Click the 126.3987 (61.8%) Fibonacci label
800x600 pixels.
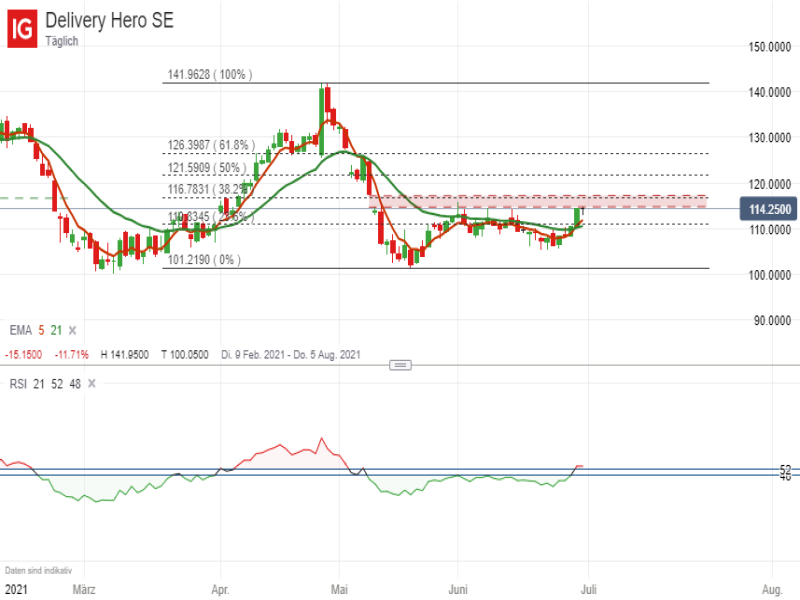click(x=211, y=145)
